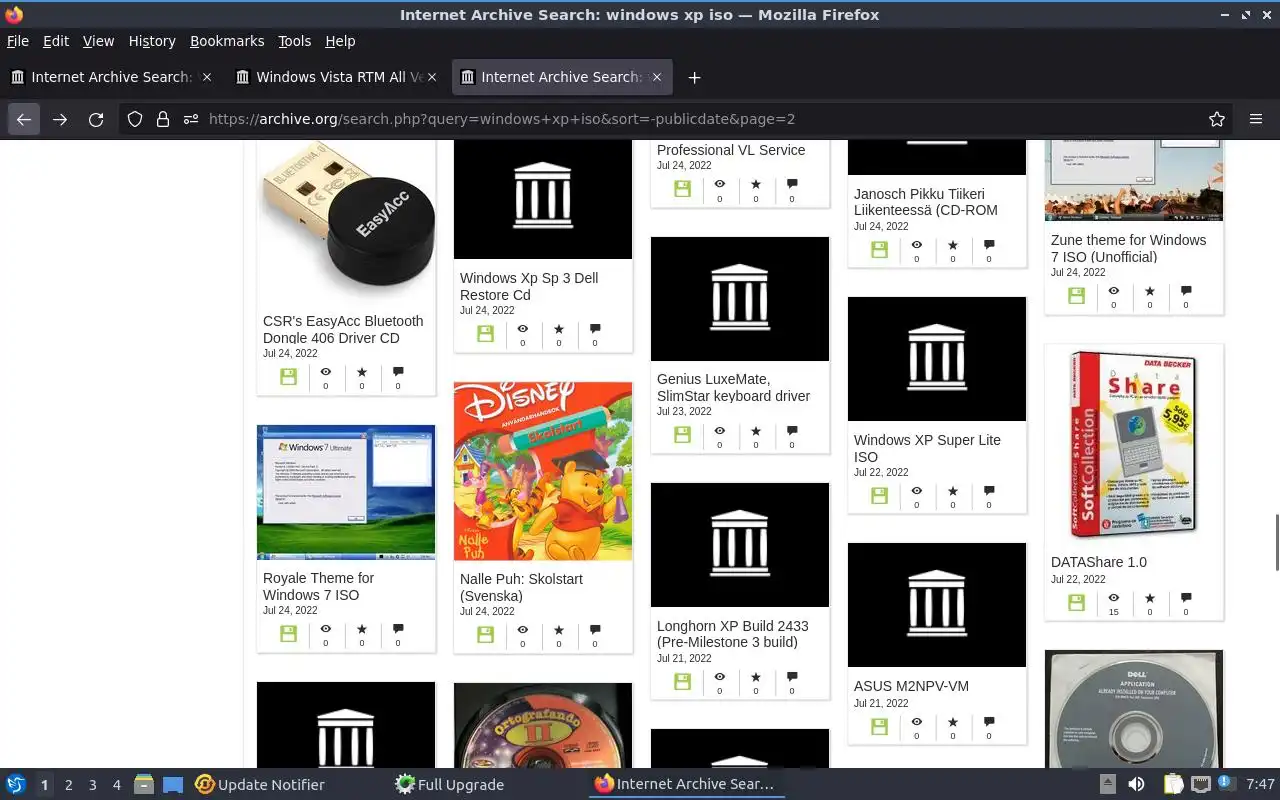Open tracking protection shield icon
Image resolution: width=1280 pixels, height=800 pixels.
[x=135, y=119]
